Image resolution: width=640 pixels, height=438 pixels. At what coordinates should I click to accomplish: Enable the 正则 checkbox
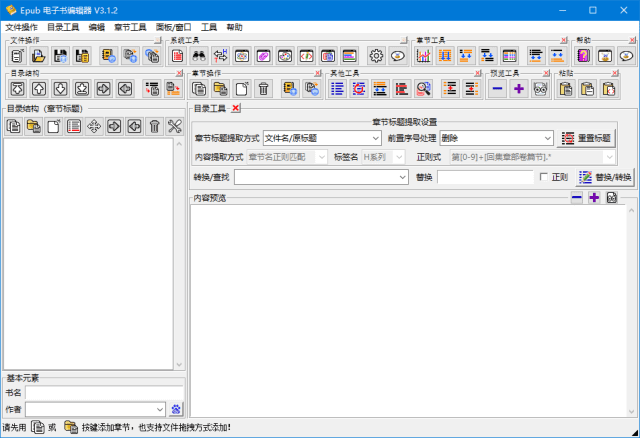pos(544,177)
